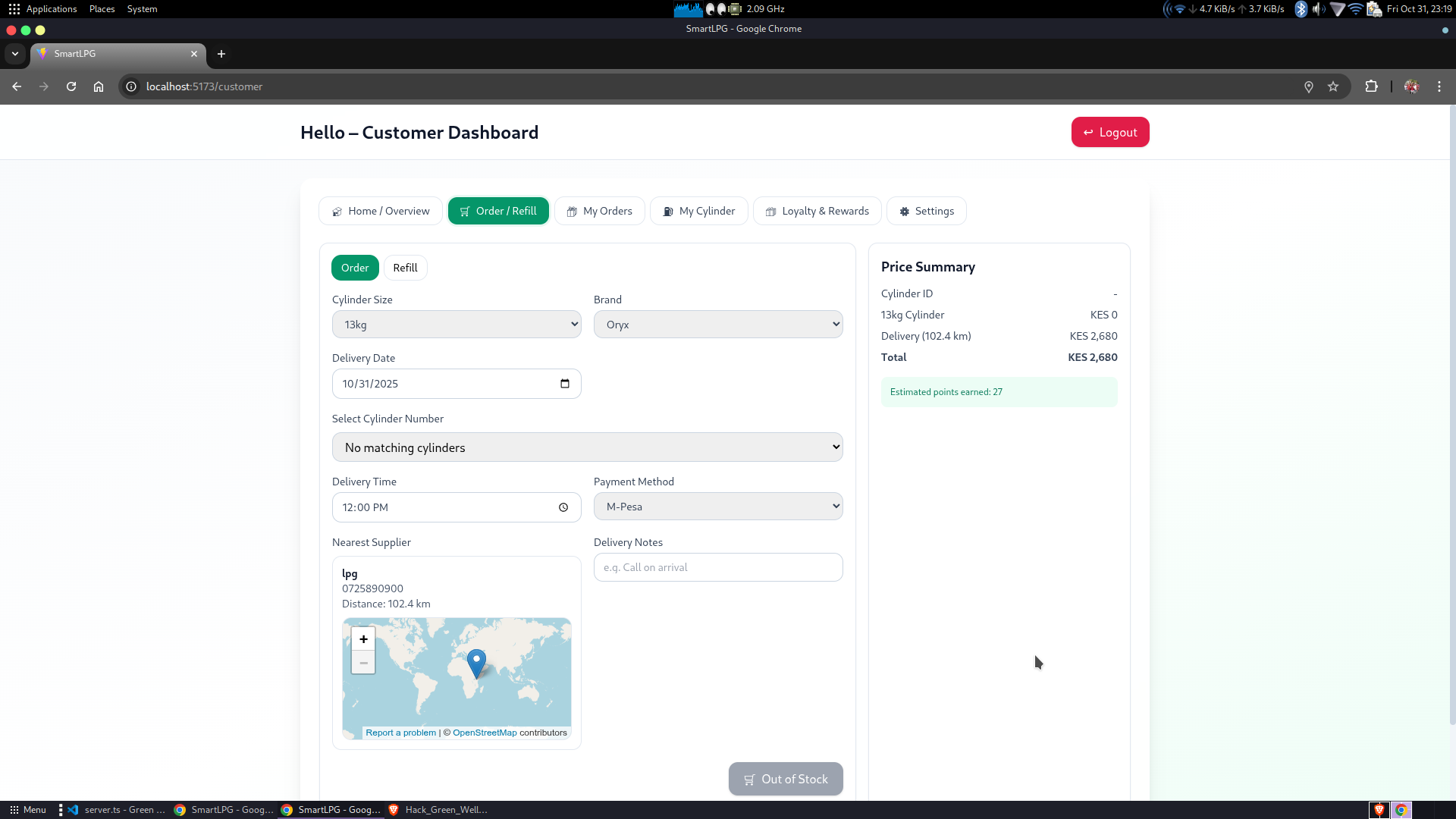Select the Order mode toggle

pyautogui.click(x=354, y=268)
